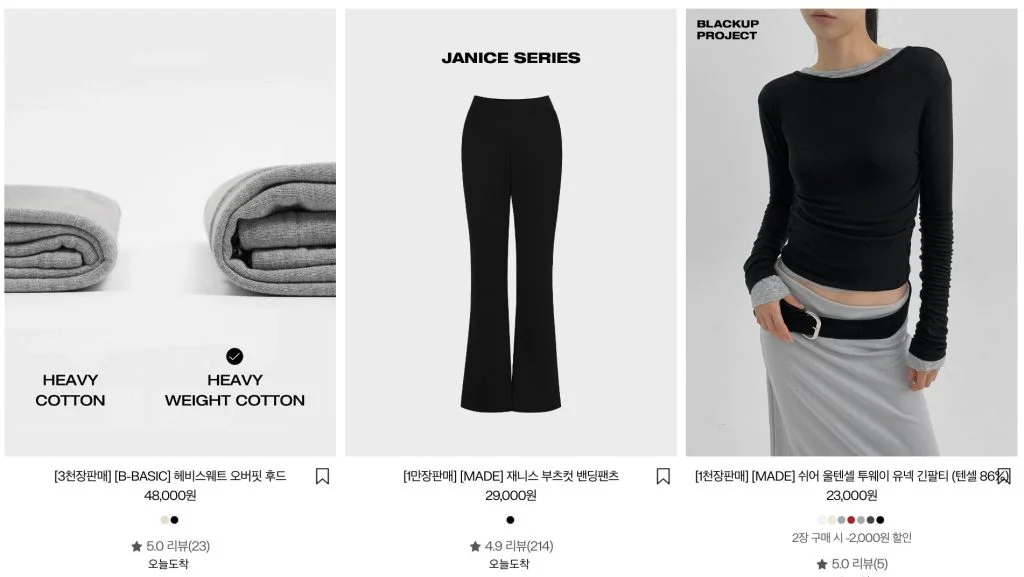Click the checkmark above Heavy Weight Cotton
The width and height of the screenshot is (1024, 577).
click(234, 356)
